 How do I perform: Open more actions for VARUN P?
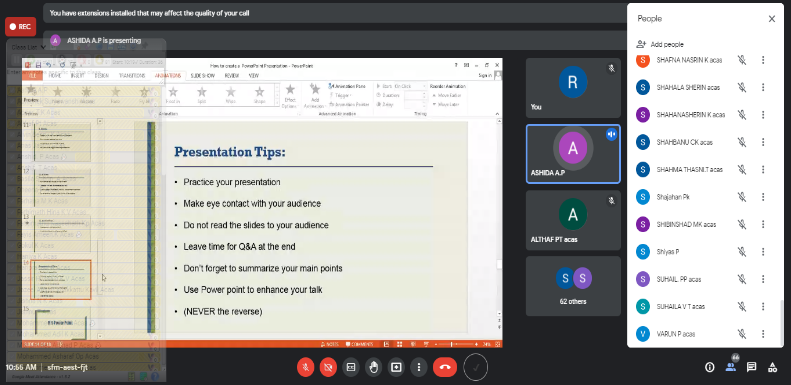tap(763, 334)
